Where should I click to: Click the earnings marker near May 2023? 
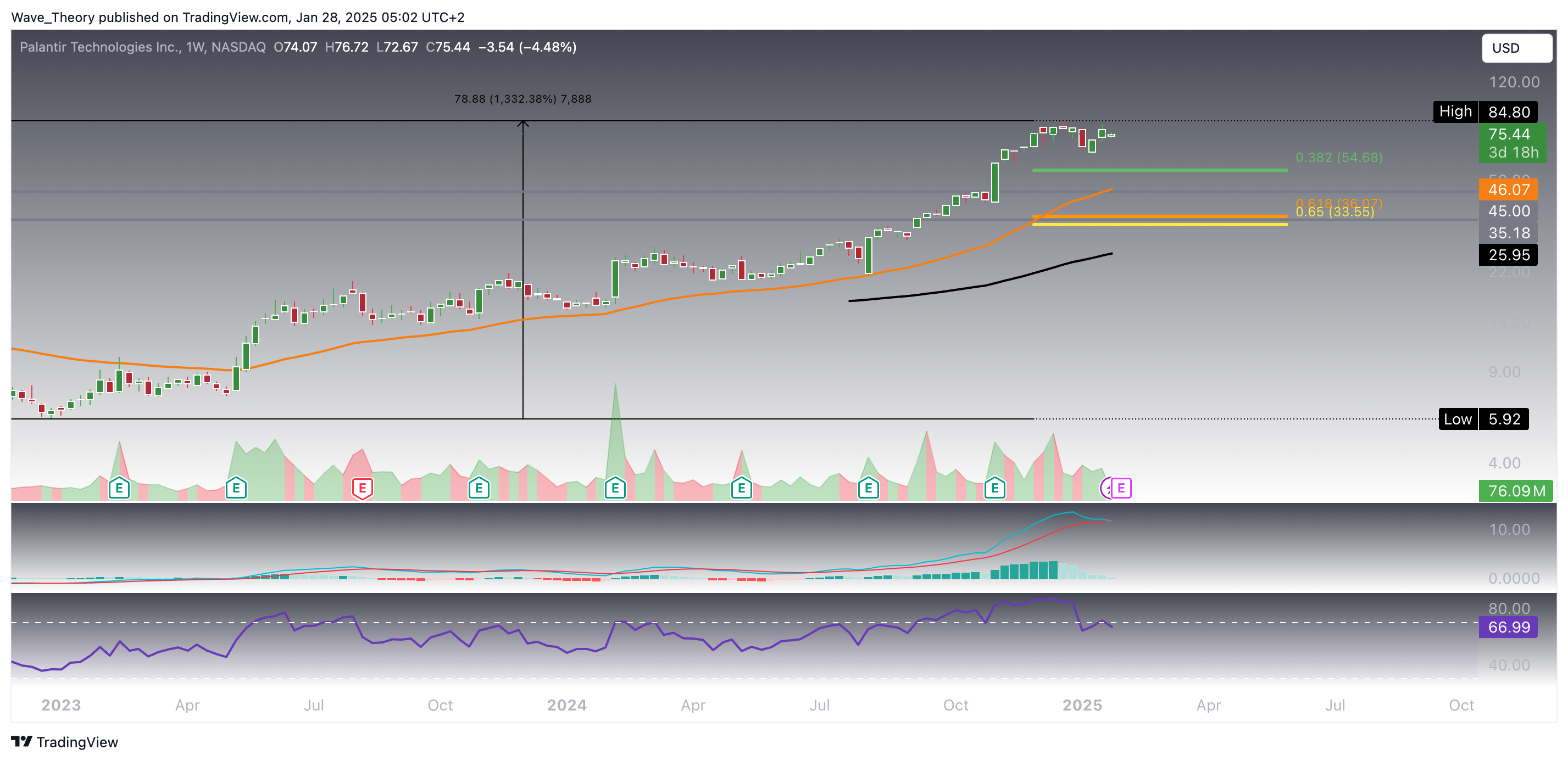tap(236, 488)
